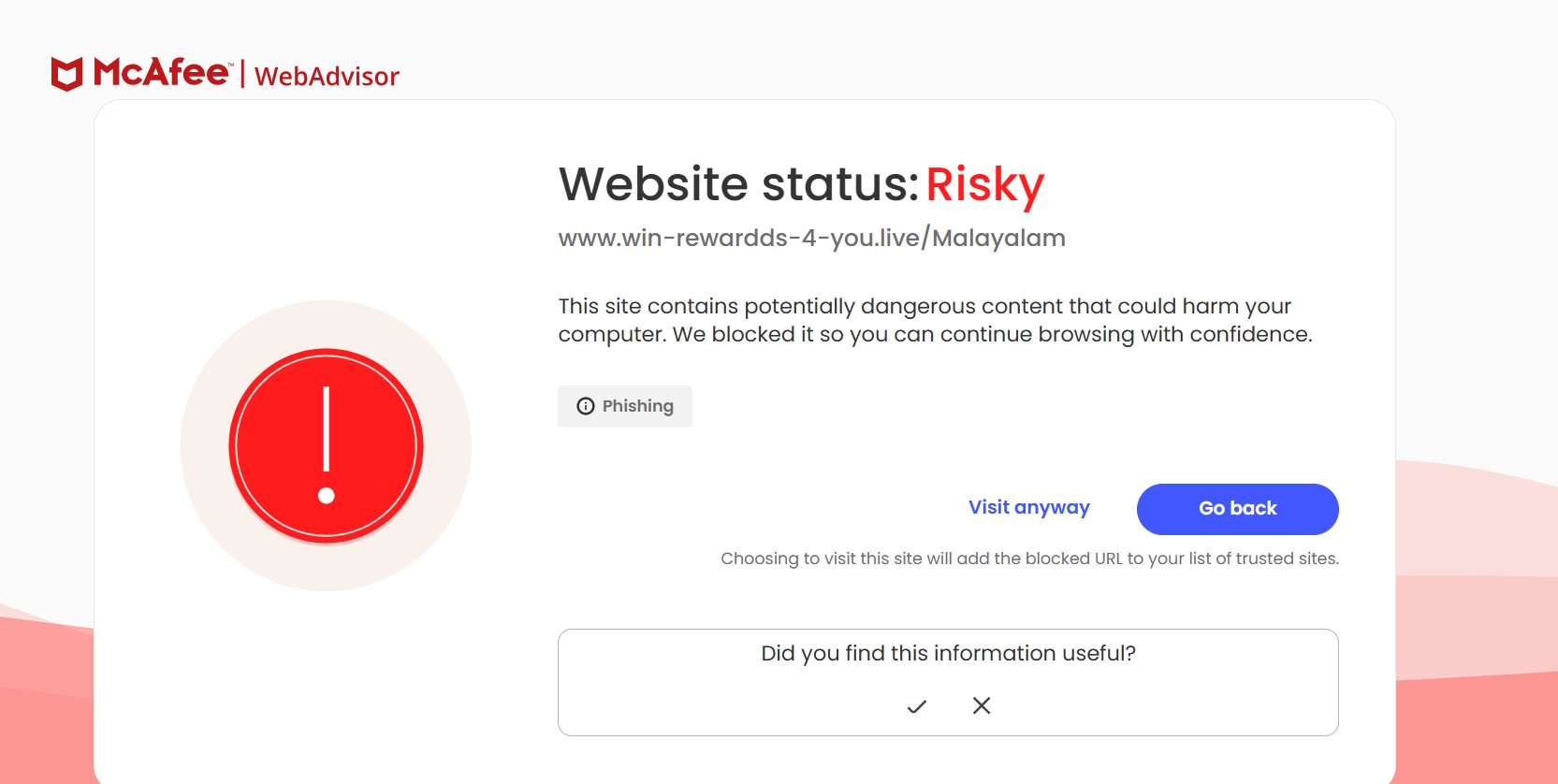Image resolution: width=1558 pixels, height=784 pixels.
Task: Click the info icon beside Phishing
Action: point(586,406)
